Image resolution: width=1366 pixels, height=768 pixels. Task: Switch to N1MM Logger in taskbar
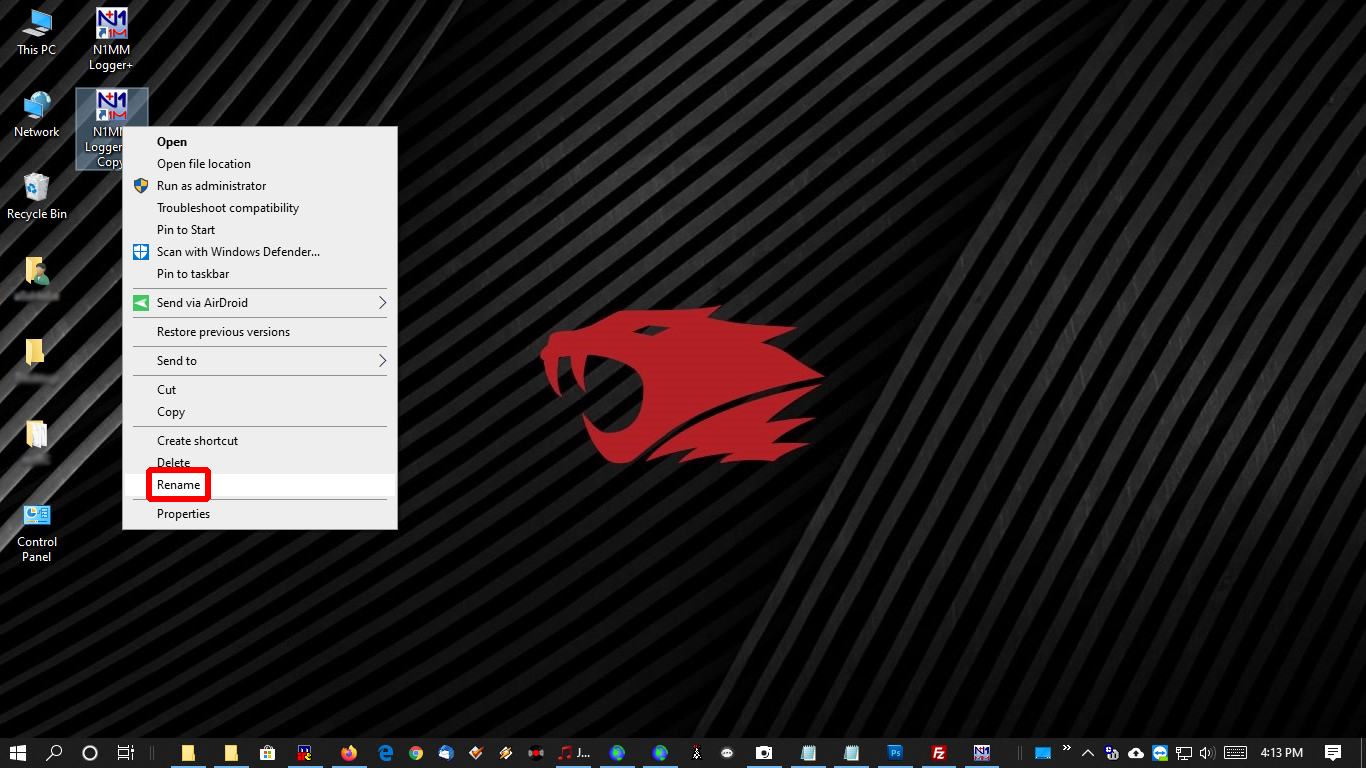[982, 753]
